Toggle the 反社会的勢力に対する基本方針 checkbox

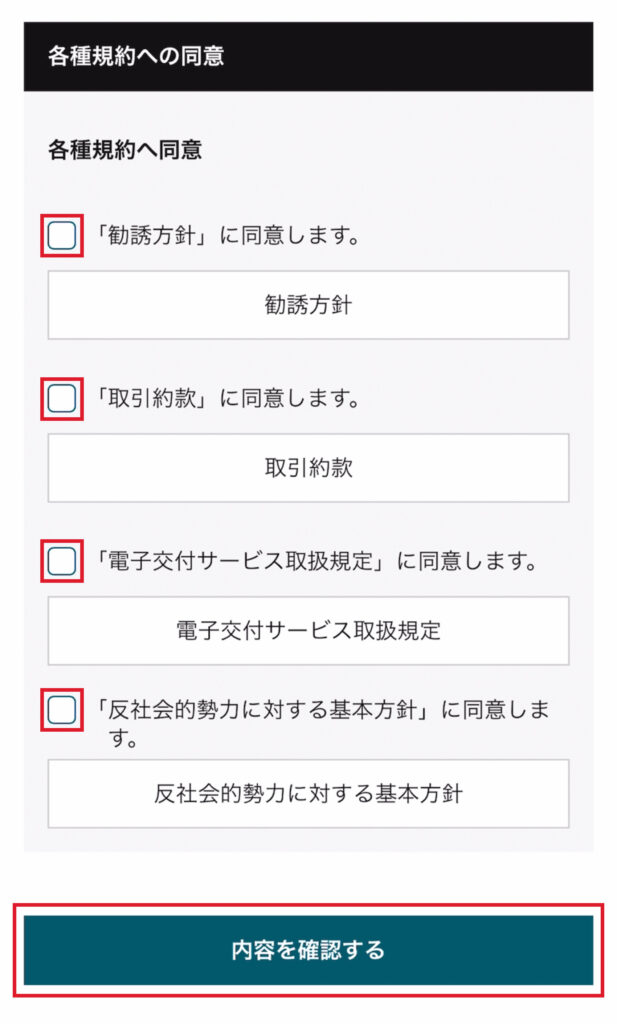[x=62, y=711]
